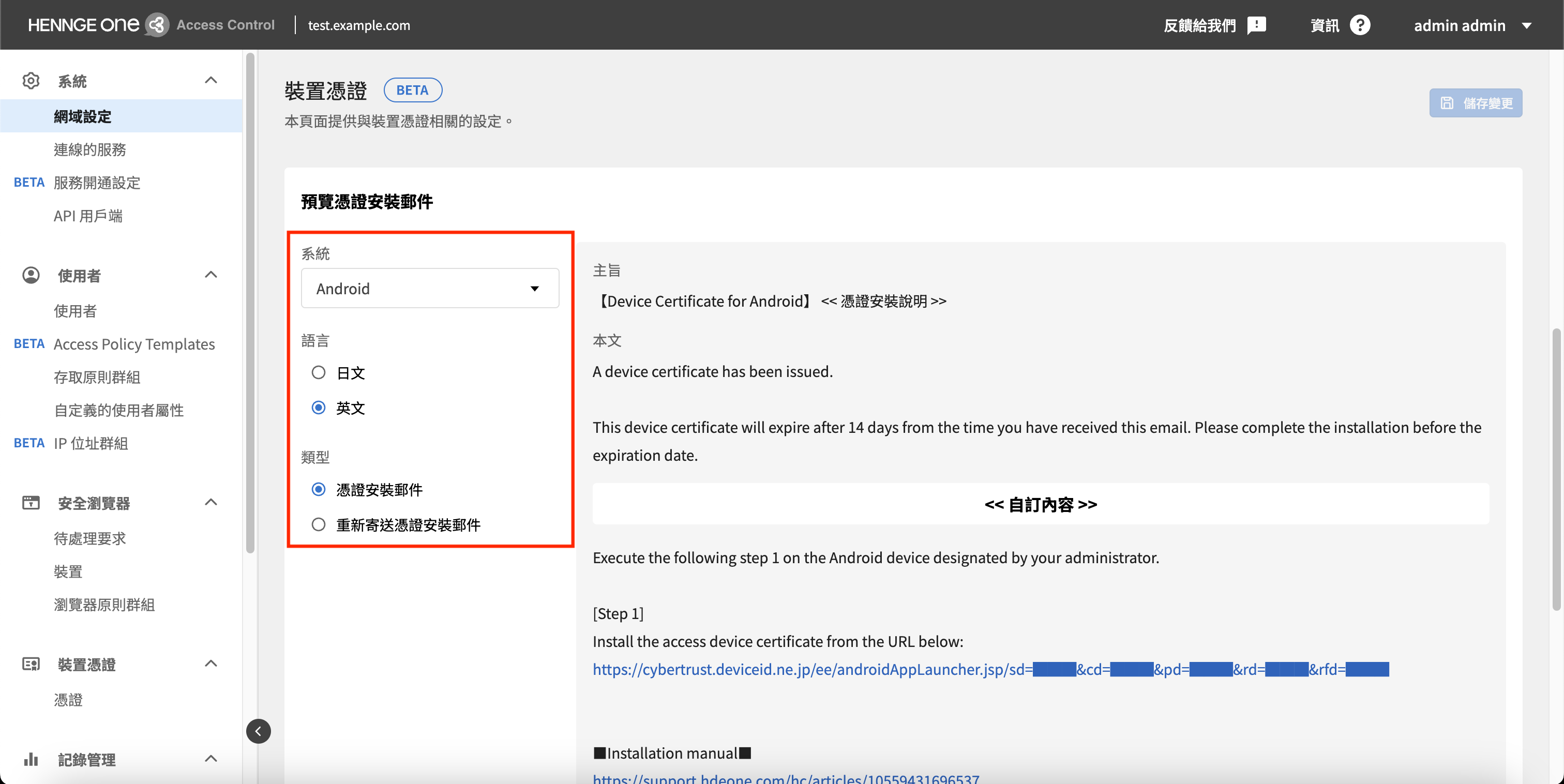Open 裝置 in the sidebar

point(68,571)
